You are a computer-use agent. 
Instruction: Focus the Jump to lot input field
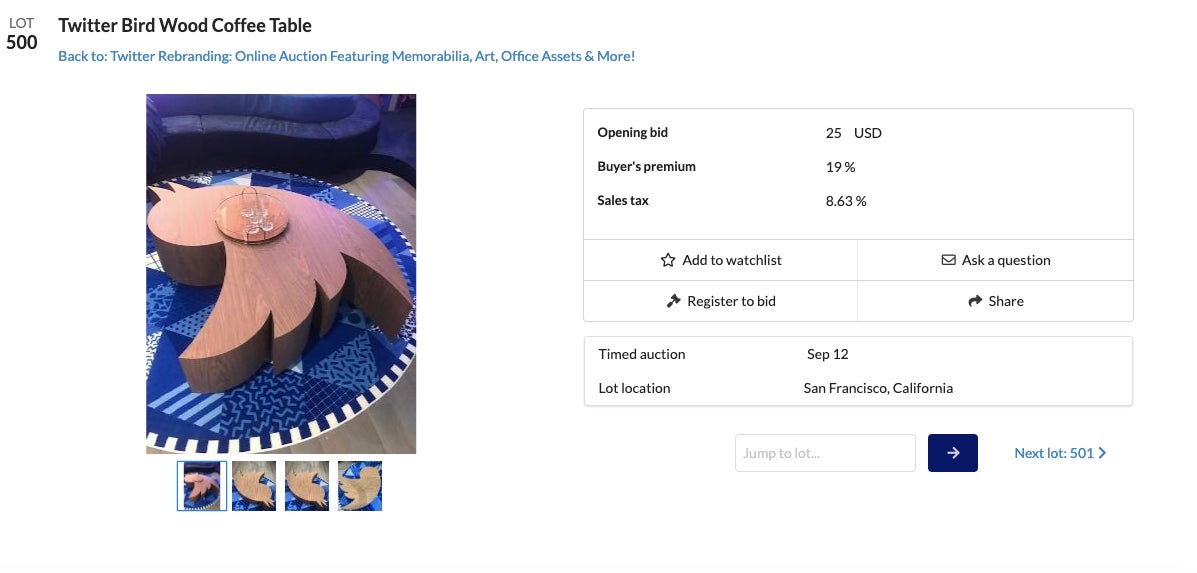(825, 453)
